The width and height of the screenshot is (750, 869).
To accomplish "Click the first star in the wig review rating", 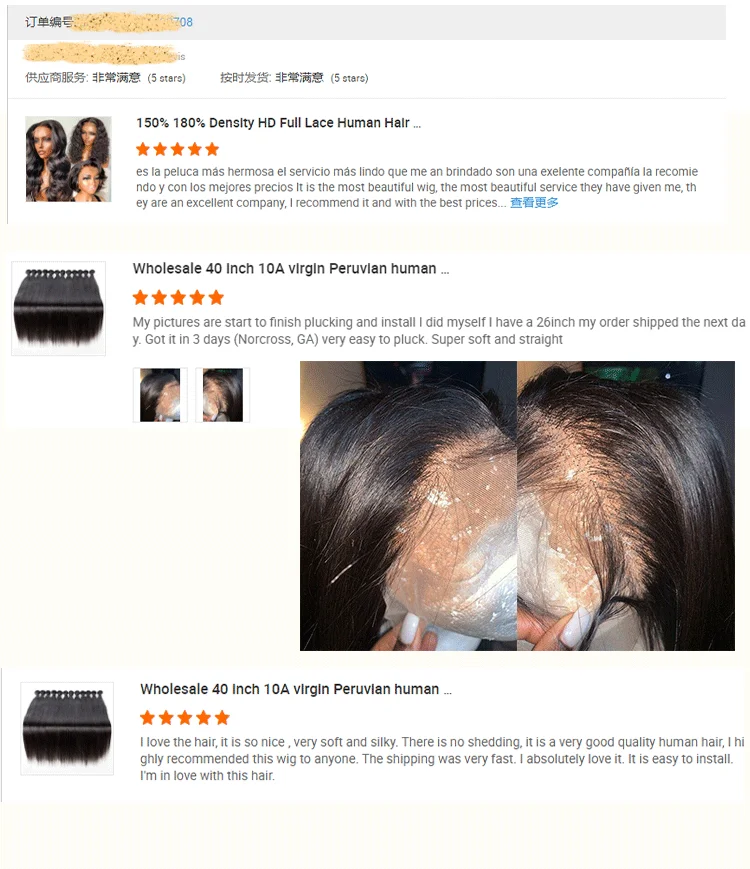I will pos(143,149).
